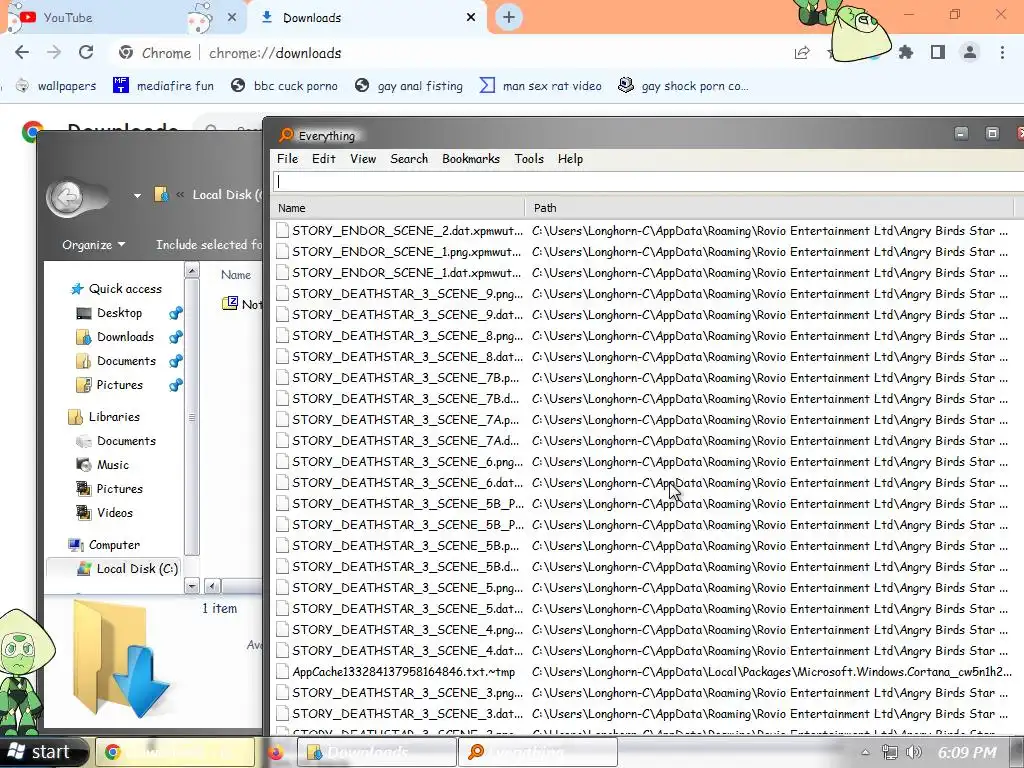1024x768 pixels.
Task: Select Desktop in Explorer navigation pane
Action: [x=110, y=313]
